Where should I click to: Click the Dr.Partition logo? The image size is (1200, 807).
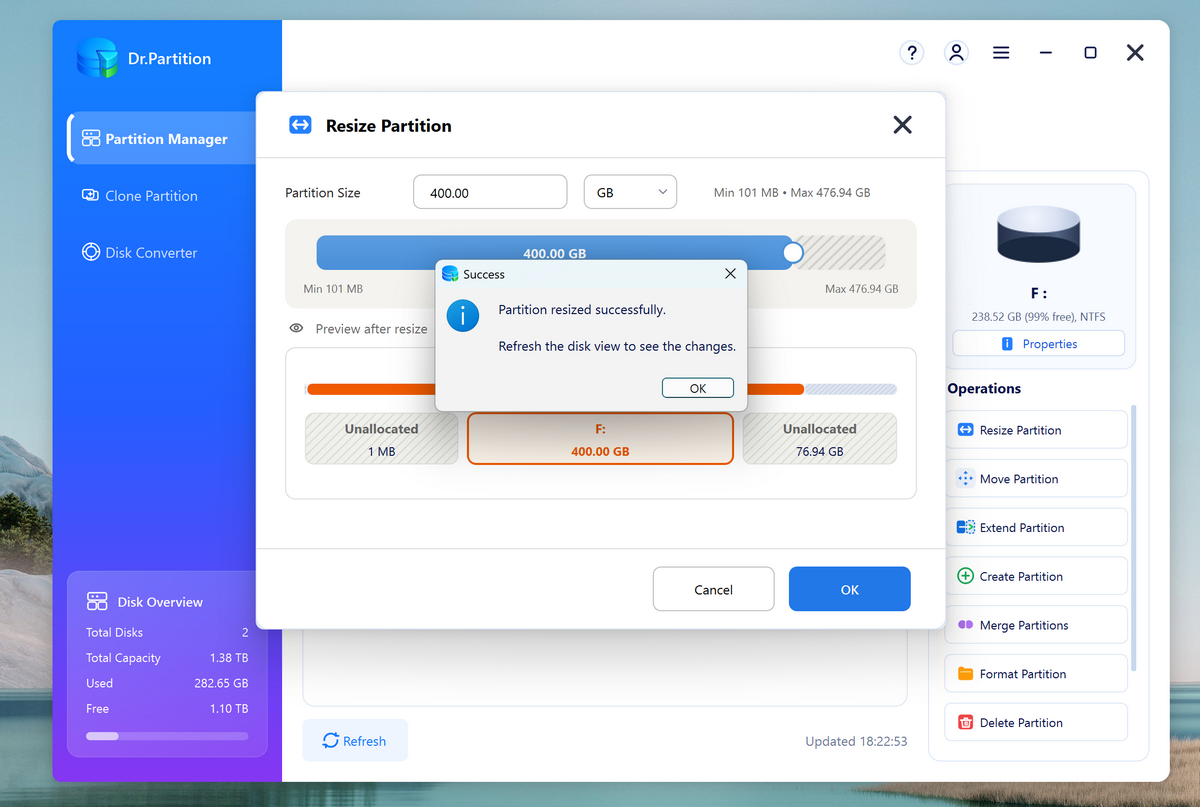pos(97,57)
